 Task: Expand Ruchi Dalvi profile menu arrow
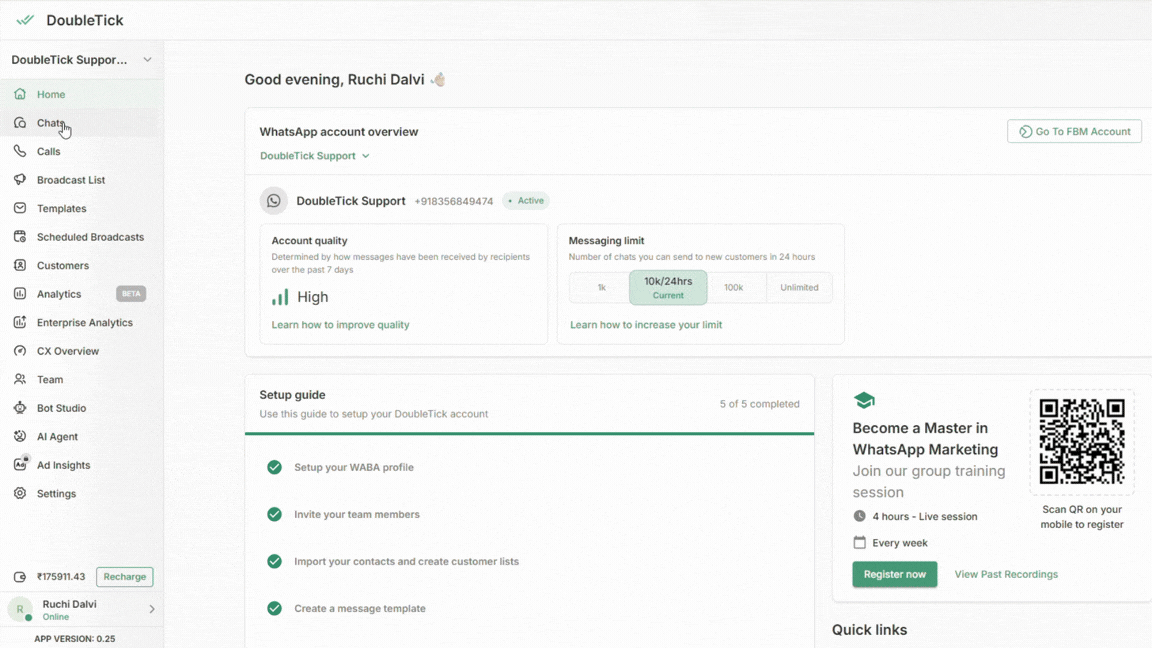coord(152,609)
